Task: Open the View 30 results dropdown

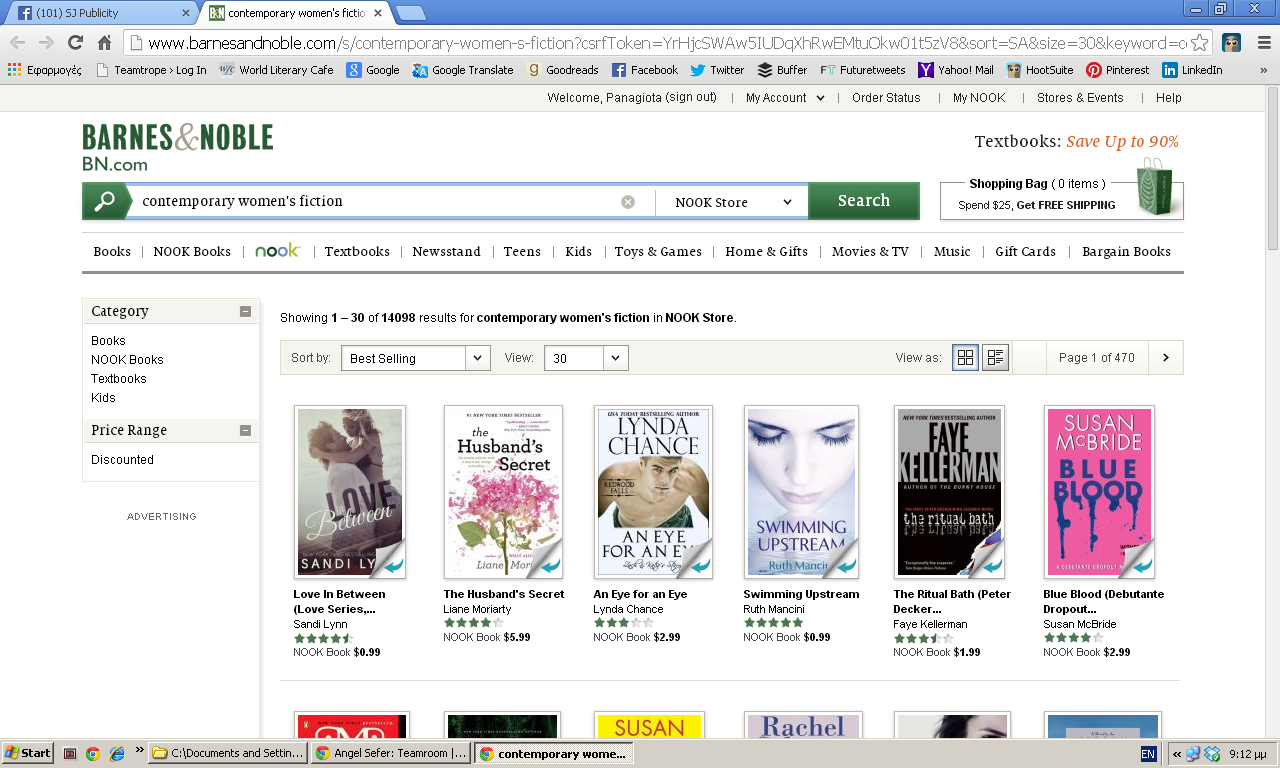Action: pos(586,358)
